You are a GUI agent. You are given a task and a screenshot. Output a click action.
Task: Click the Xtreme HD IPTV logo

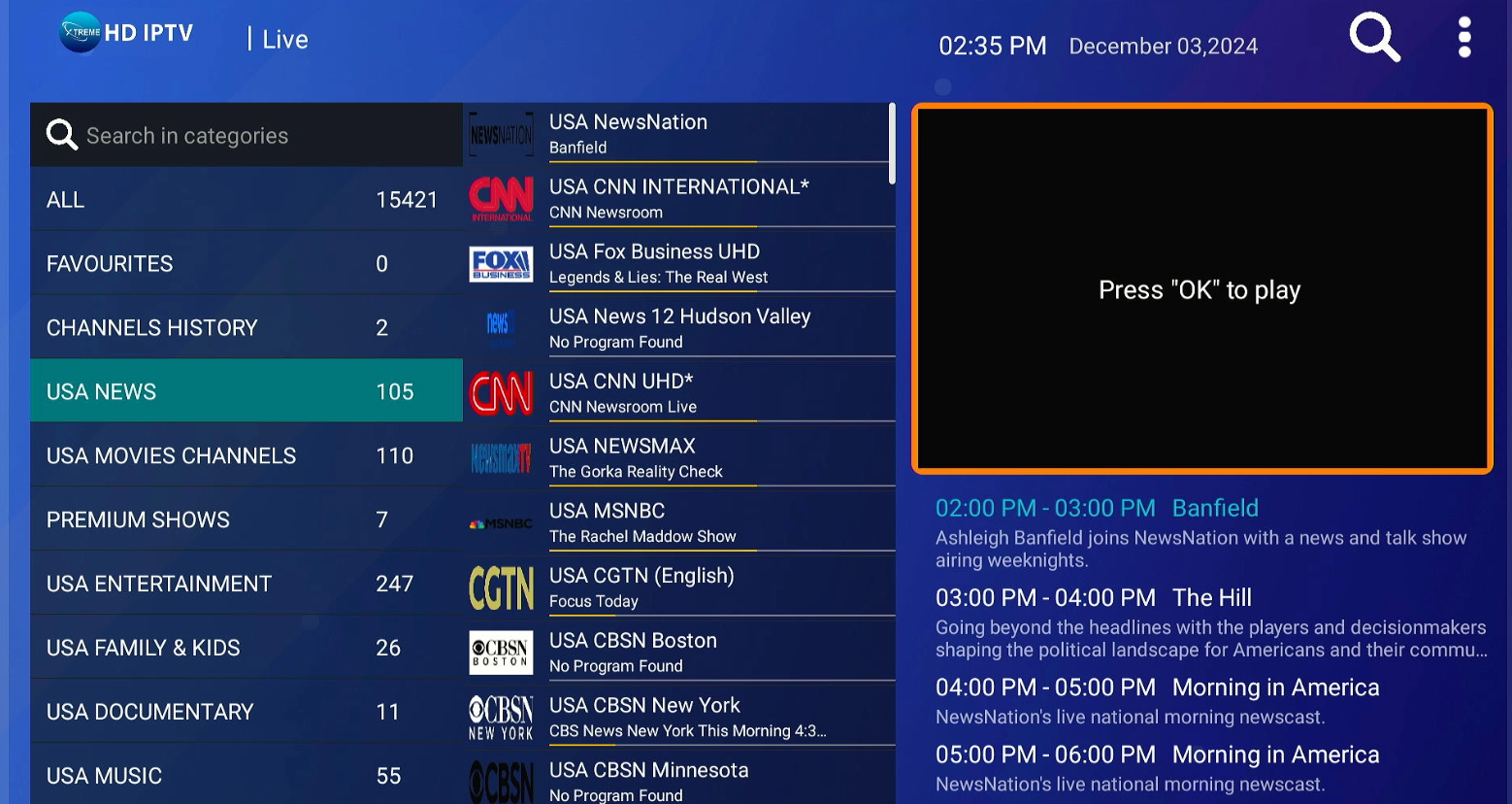click(x=126, y=33)
